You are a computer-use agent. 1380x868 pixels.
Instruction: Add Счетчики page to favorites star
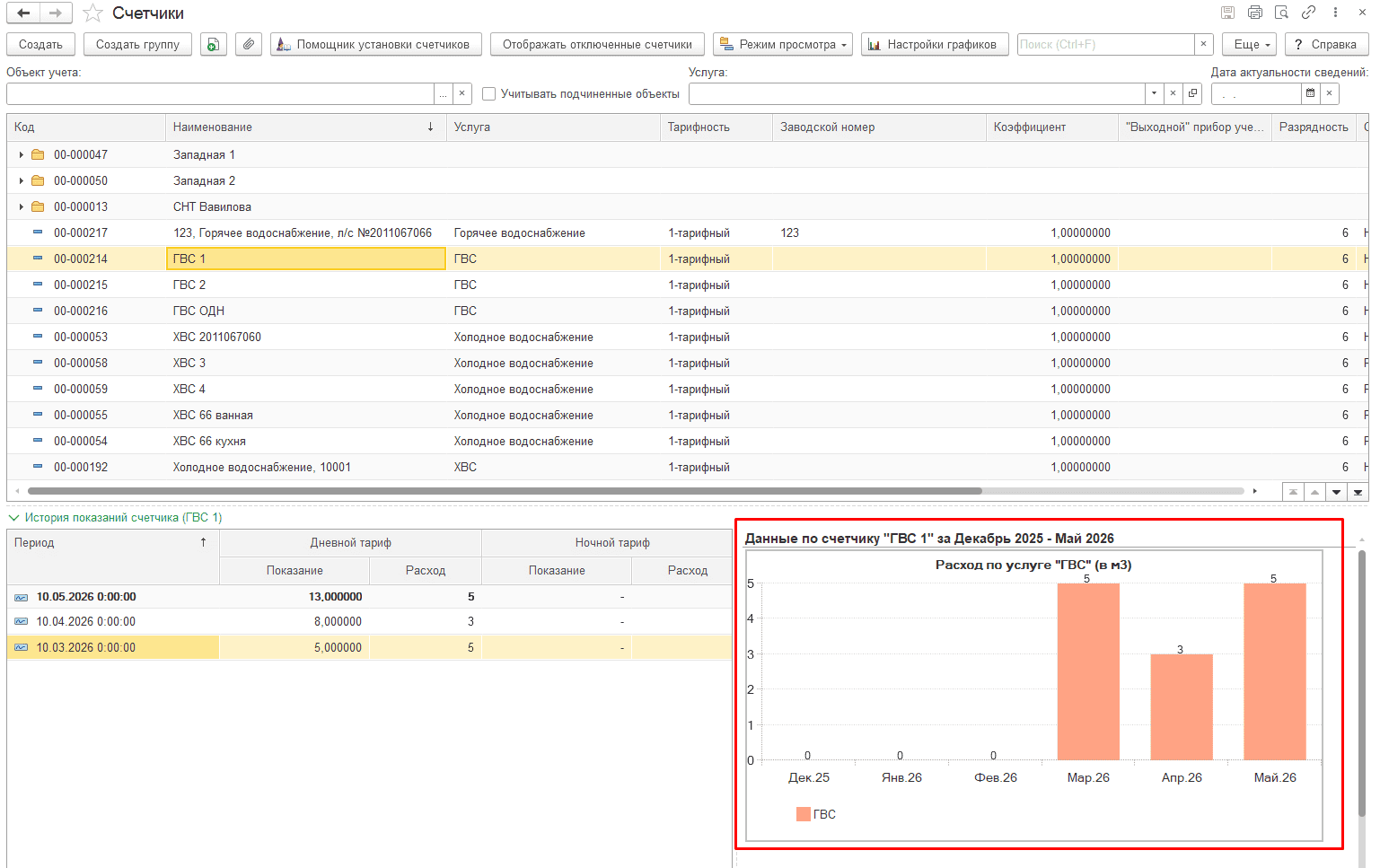92,13
